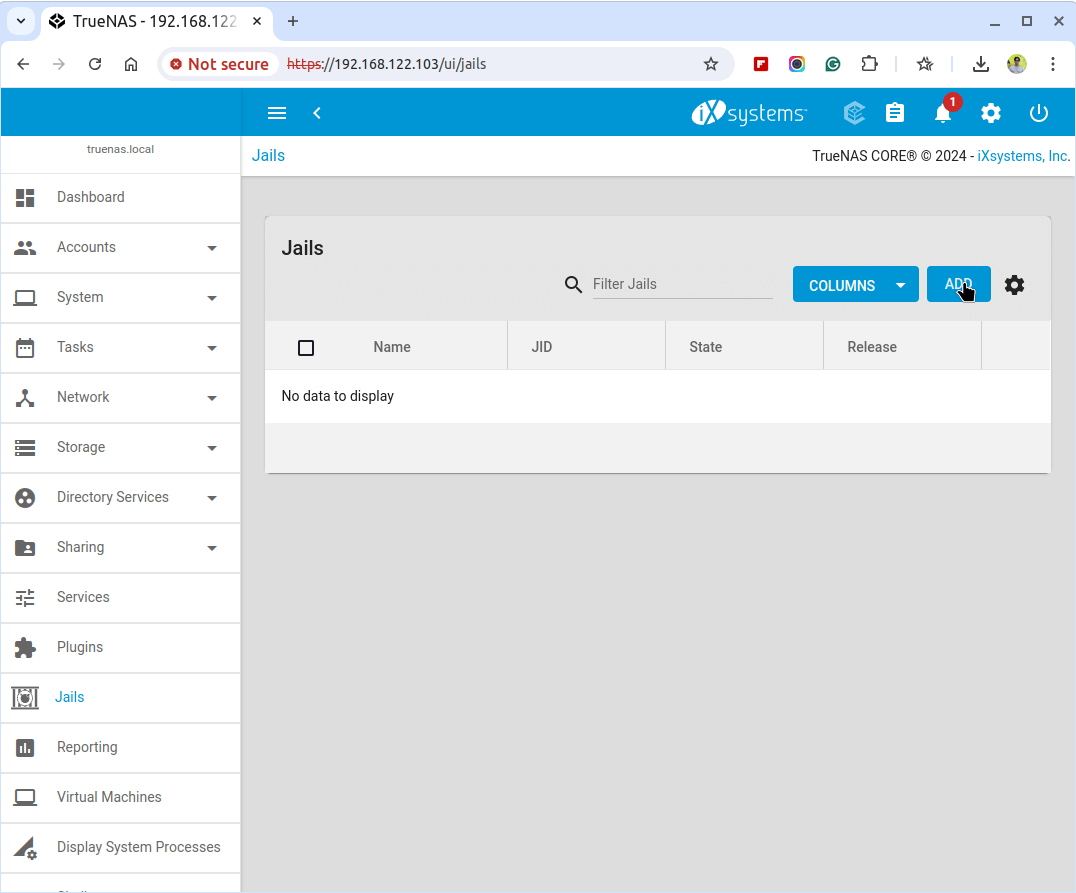Viewport: 1076px width, 893px height.
Task: Toggle the hamburger menu in top bar
Action: [277, 113]
